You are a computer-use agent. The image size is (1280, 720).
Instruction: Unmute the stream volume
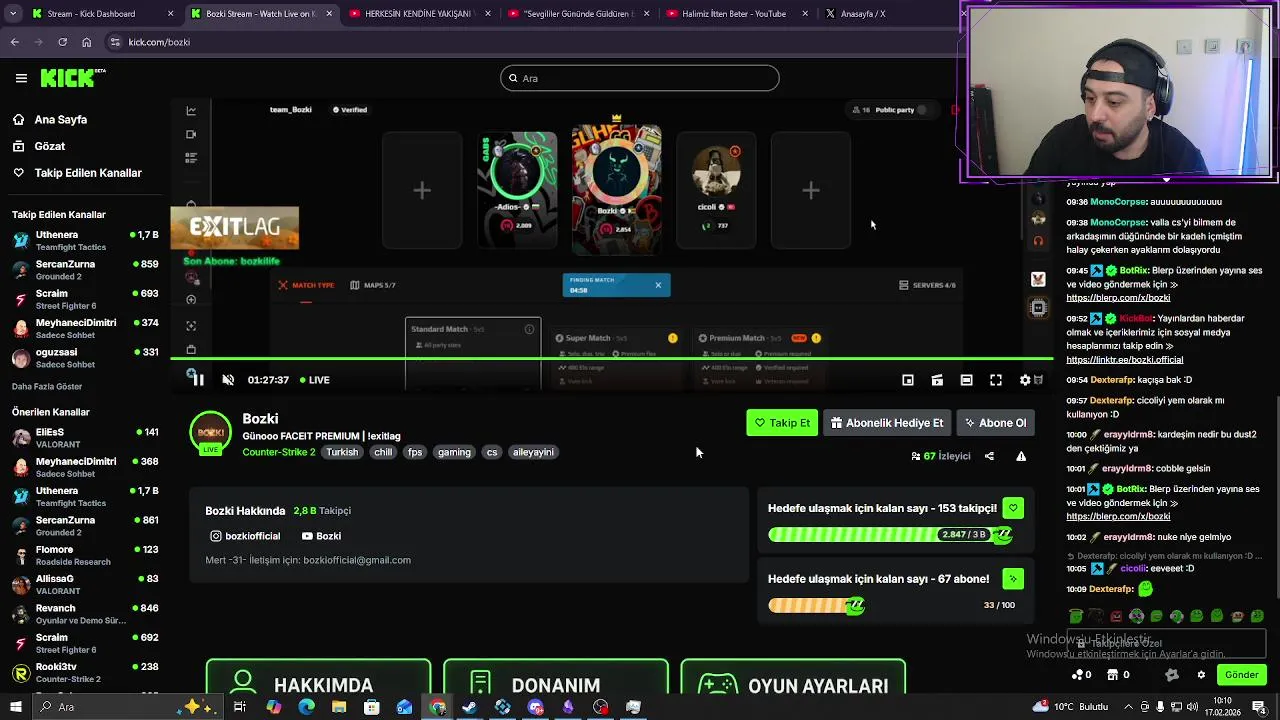(x=228, y=380)
